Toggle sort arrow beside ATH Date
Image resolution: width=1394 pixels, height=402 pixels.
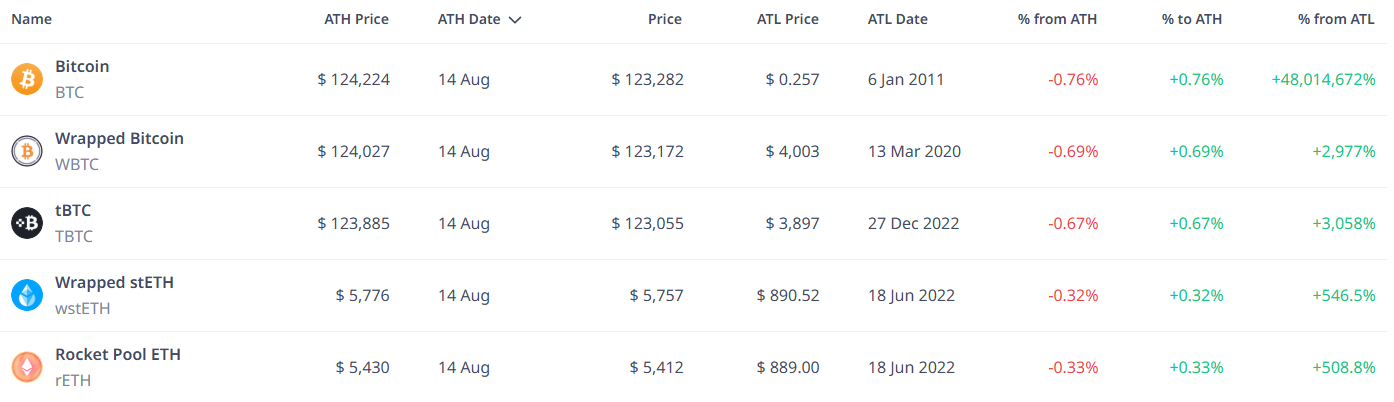tap(515, 19)
